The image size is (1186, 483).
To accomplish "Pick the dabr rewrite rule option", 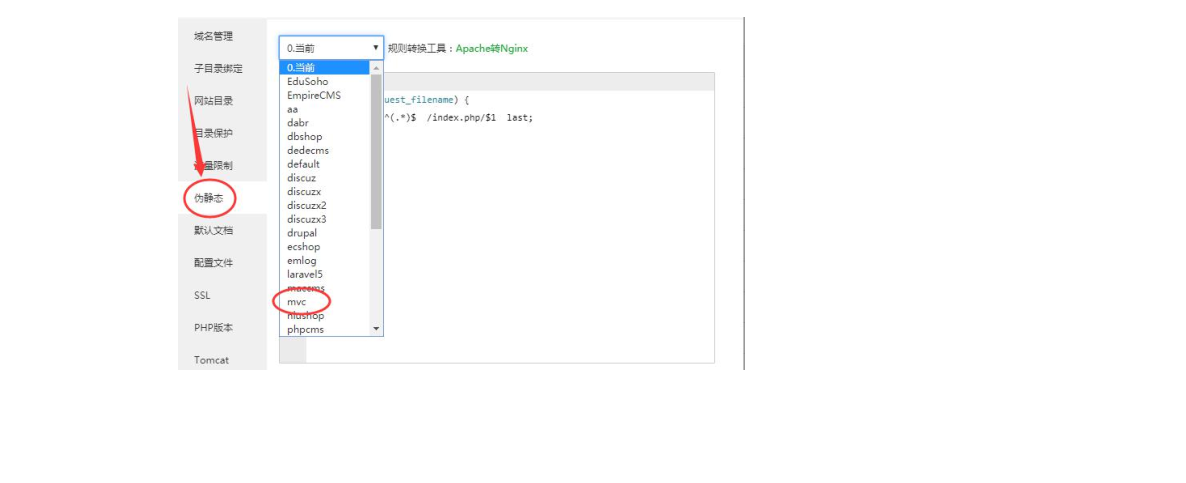I will pyautogui.click(x=325, y=122).
